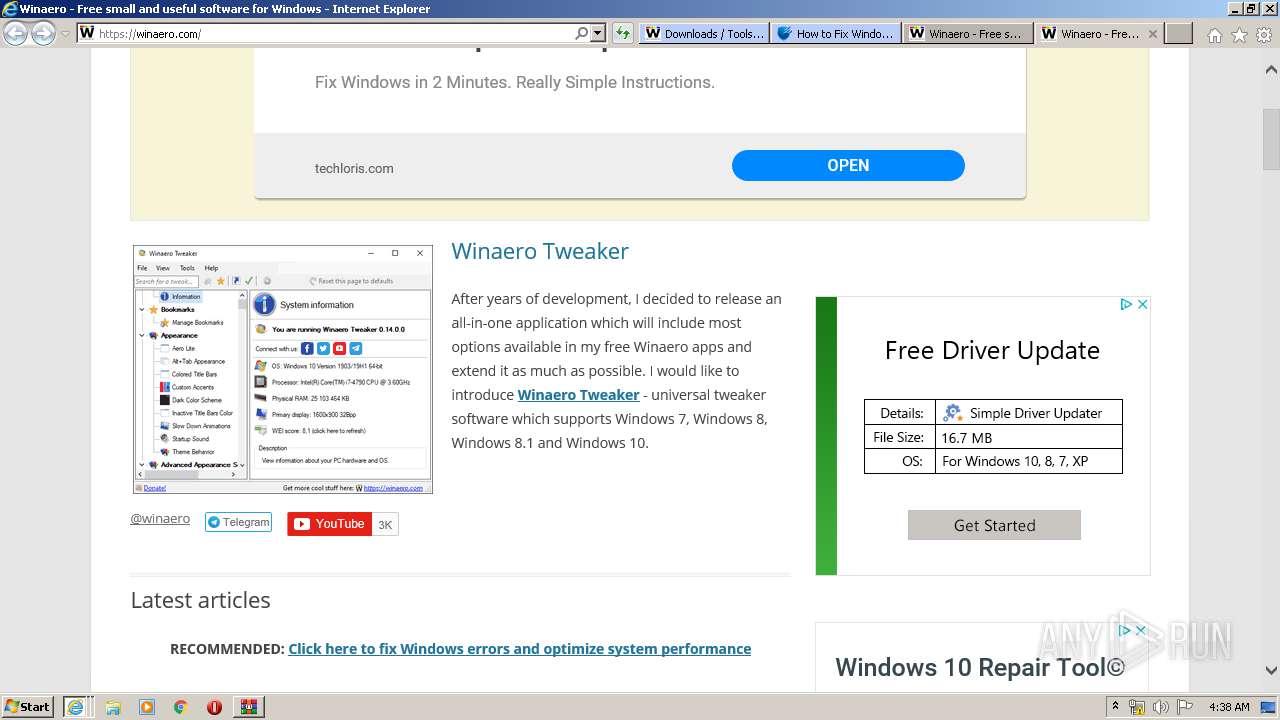
Task: Click the fix Windows errors recommended link
Action: pyautogui.click(x=519, y=649)
